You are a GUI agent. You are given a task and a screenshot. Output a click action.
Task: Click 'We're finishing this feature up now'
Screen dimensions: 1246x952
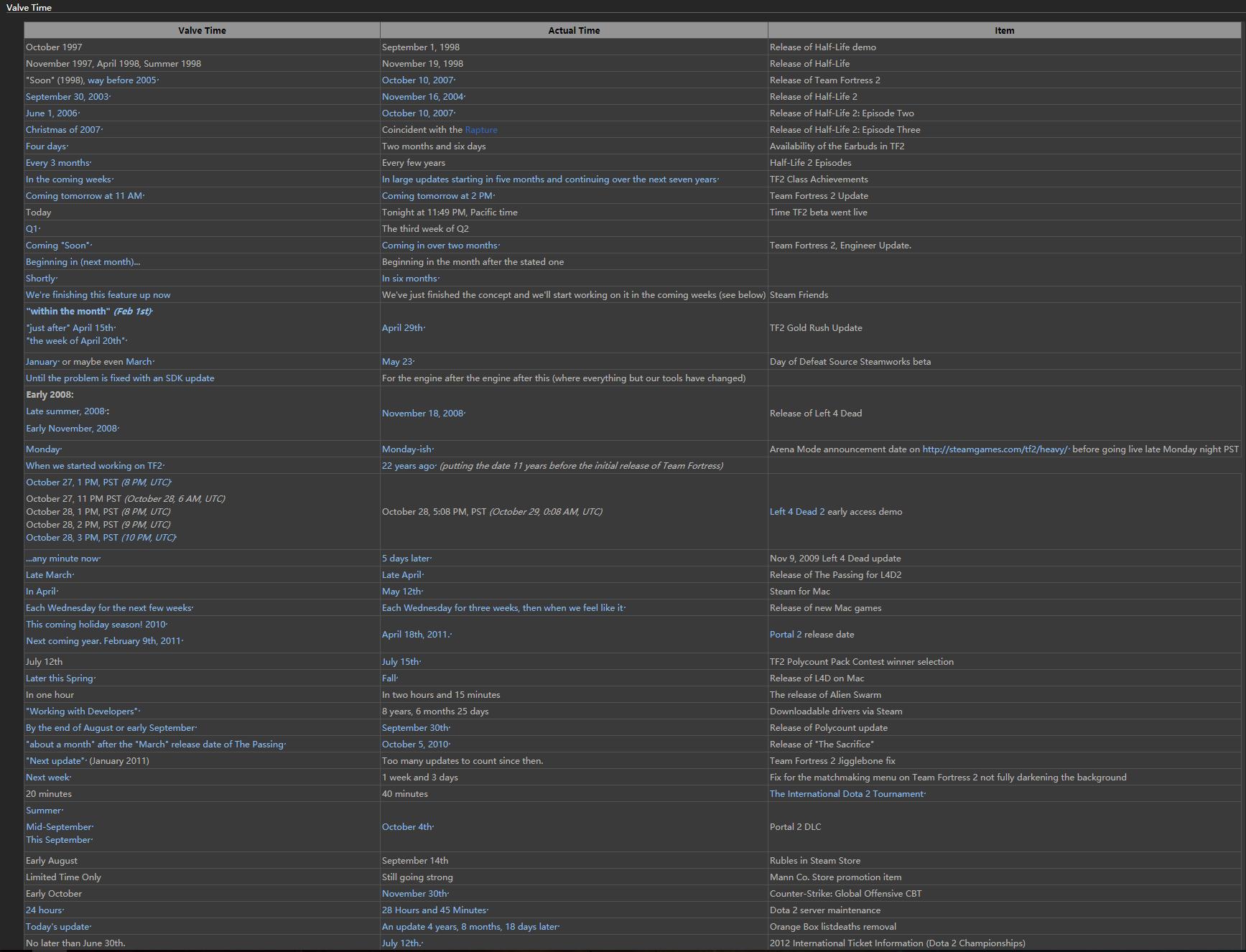tap(98, 295)
